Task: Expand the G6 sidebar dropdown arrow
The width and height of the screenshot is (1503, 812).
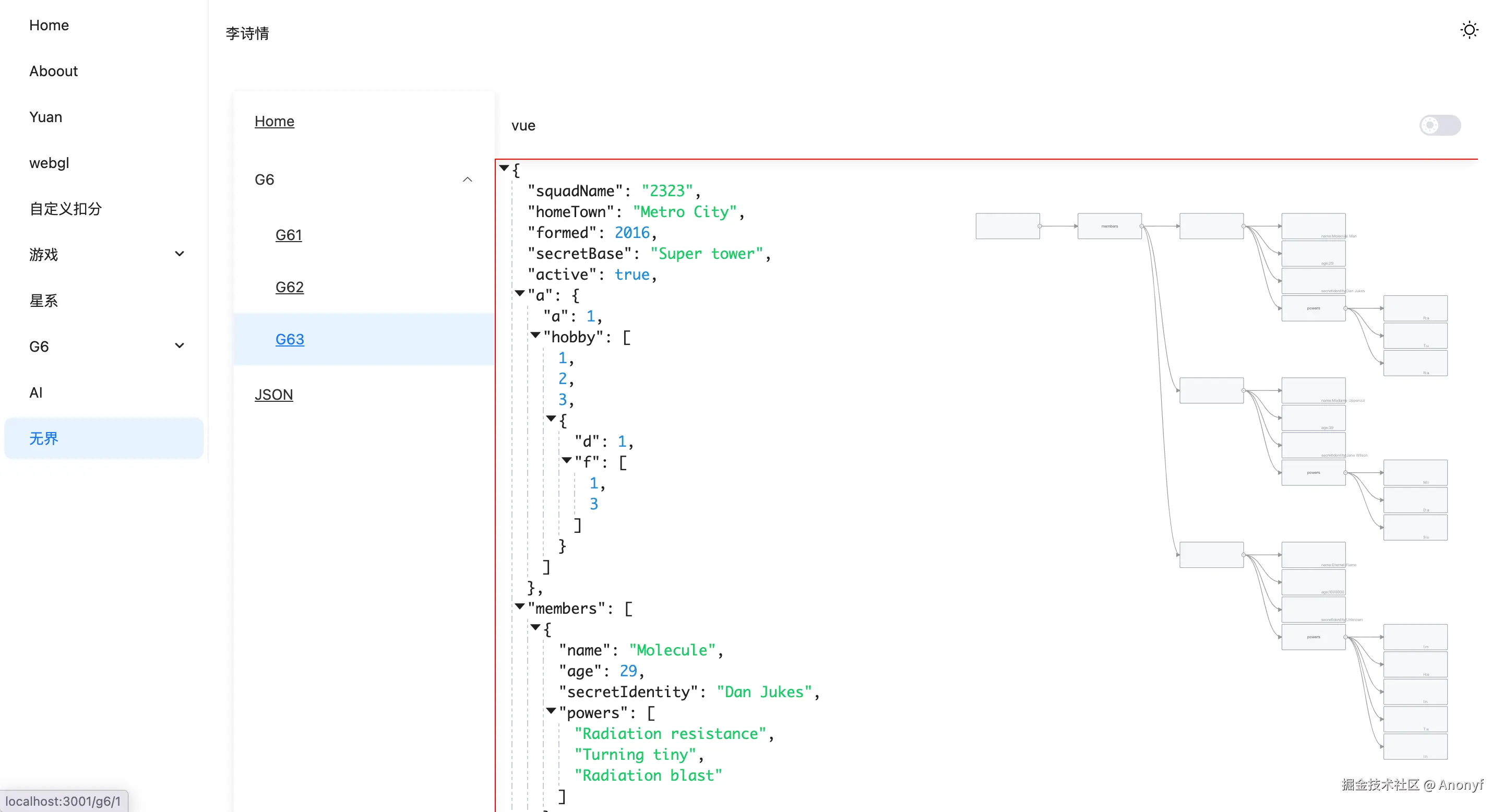Action: 179,346
